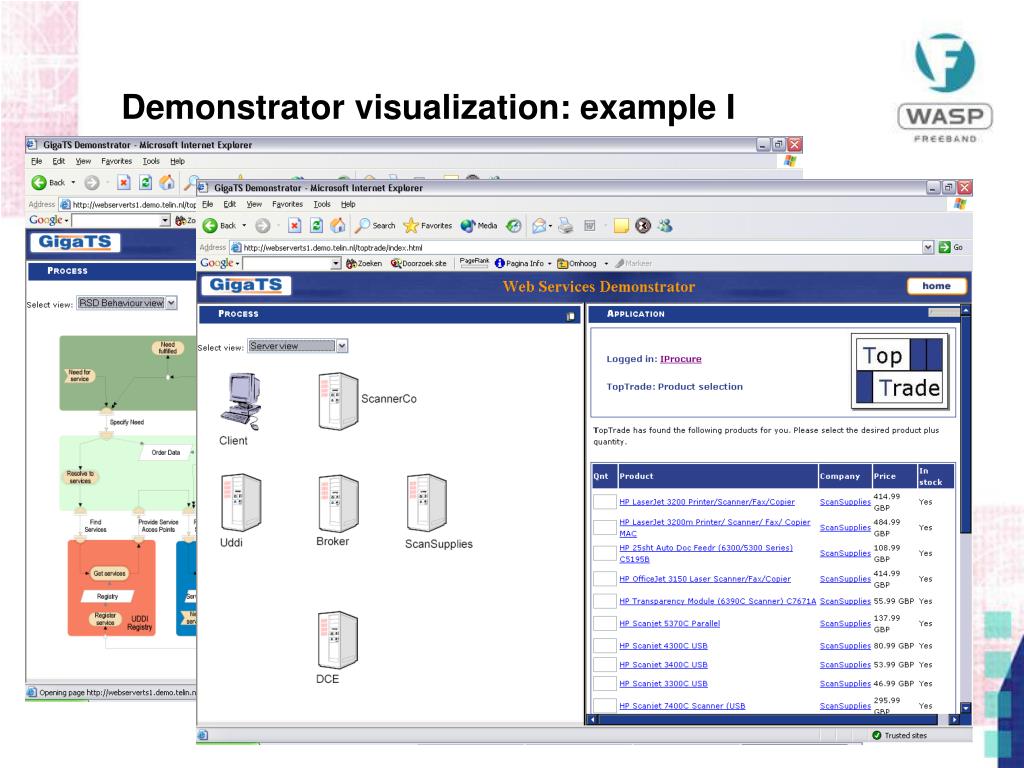
Task: Open the Server view dropdown
Action: tap(342, 346)
